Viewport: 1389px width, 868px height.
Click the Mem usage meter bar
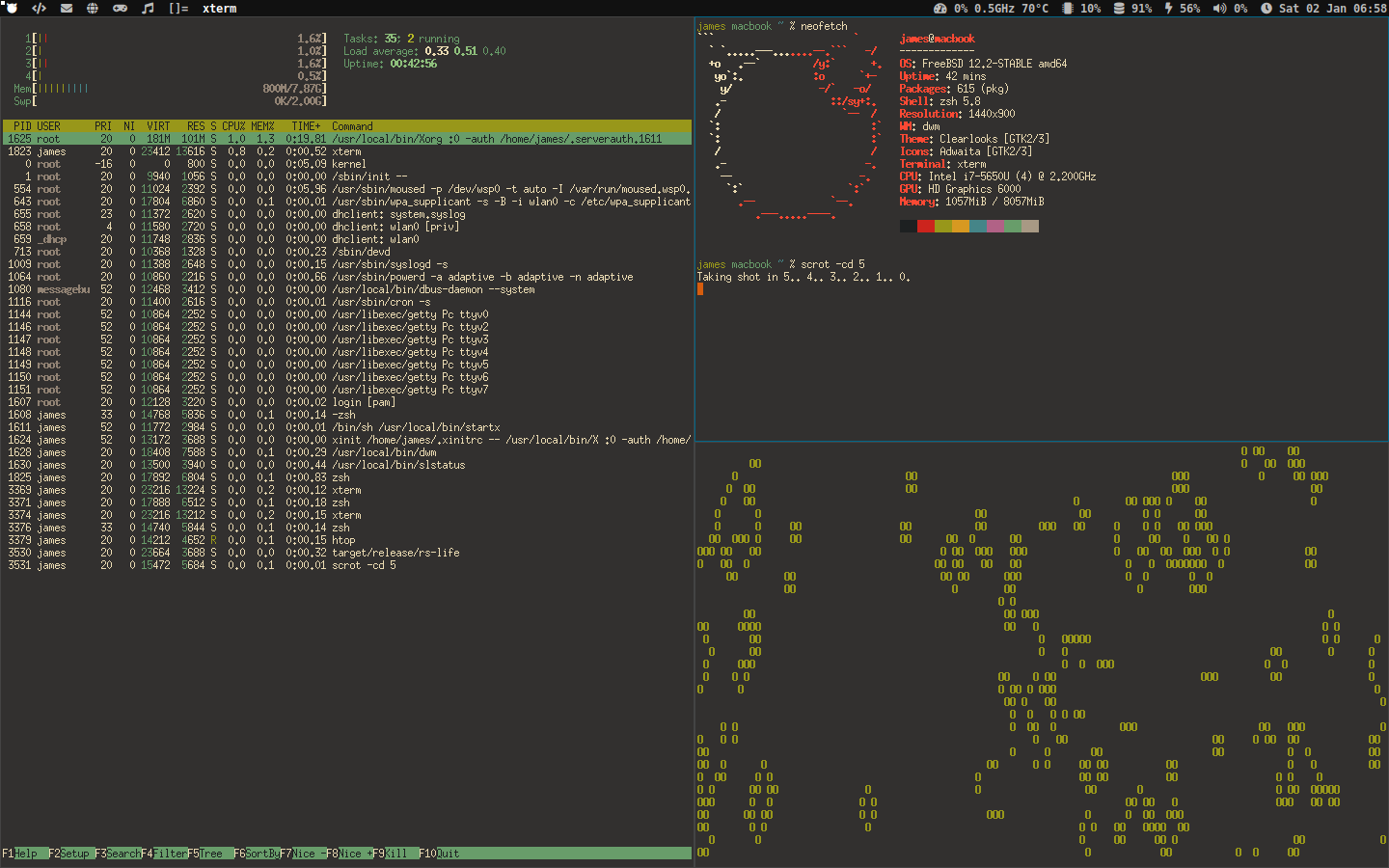tap(170, 89)
